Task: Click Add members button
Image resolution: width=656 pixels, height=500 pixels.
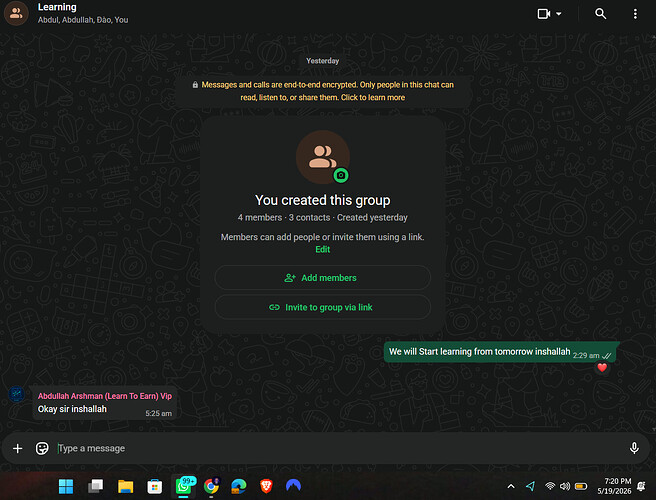Action: 323,278
